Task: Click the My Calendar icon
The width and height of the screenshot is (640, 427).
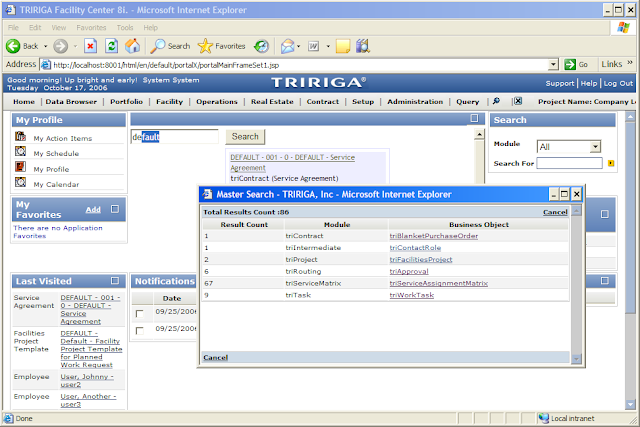Action: (x=20, y=182)
